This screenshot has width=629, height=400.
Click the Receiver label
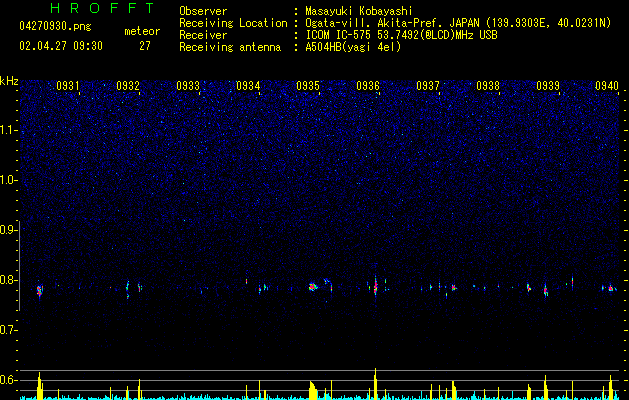pos(203,35)
